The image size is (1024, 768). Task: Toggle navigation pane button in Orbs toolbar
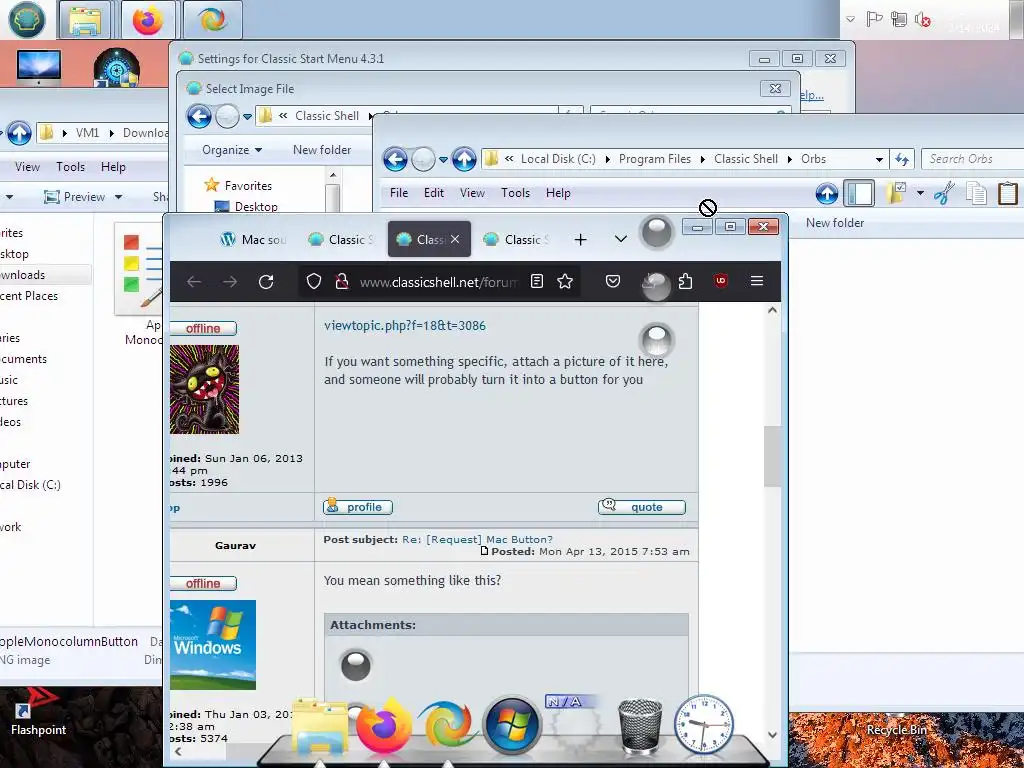pos(859,193)
